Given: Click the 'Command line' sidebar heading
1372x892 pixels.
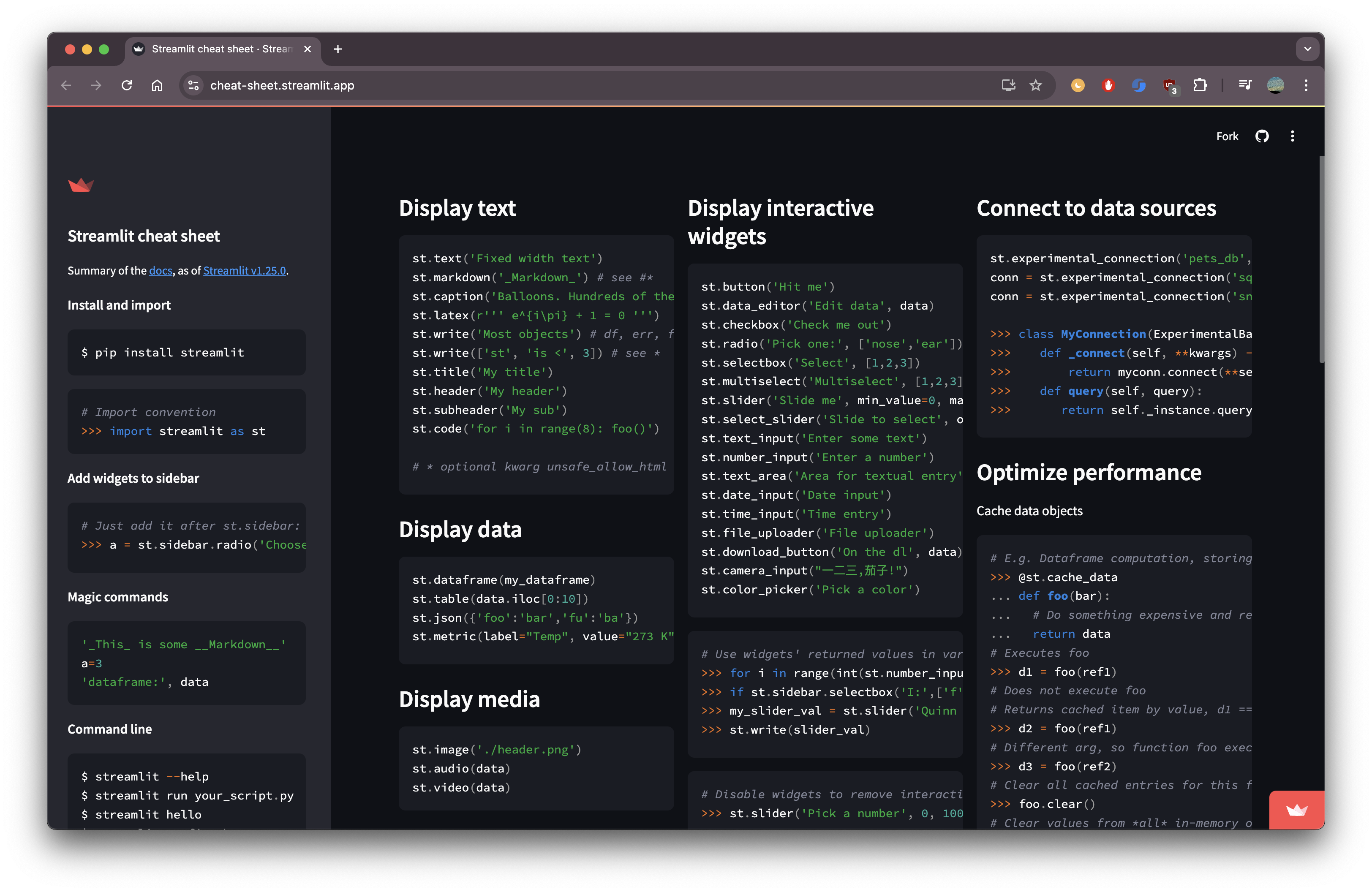Looking at the screenshot, I should pyautogui.click(x=109, y=729).
